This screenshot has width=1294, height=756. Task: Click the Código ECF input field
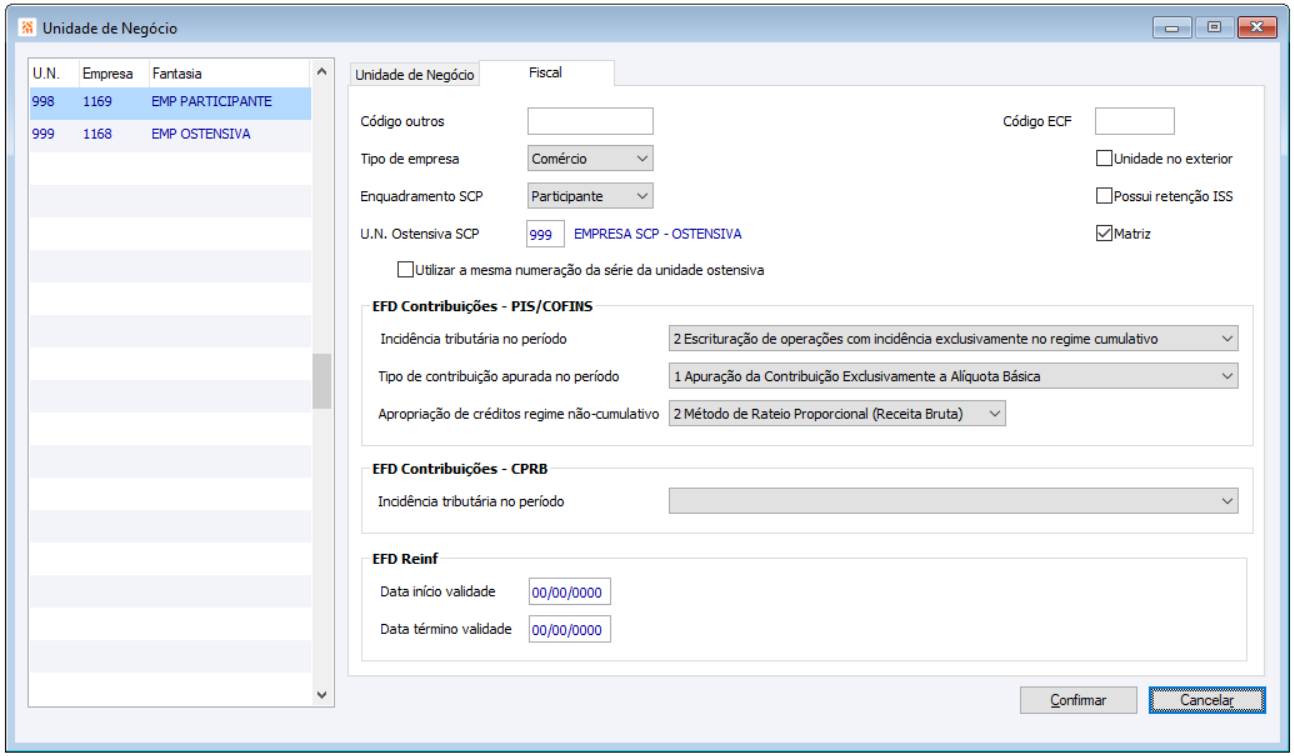click(1135, 121)
